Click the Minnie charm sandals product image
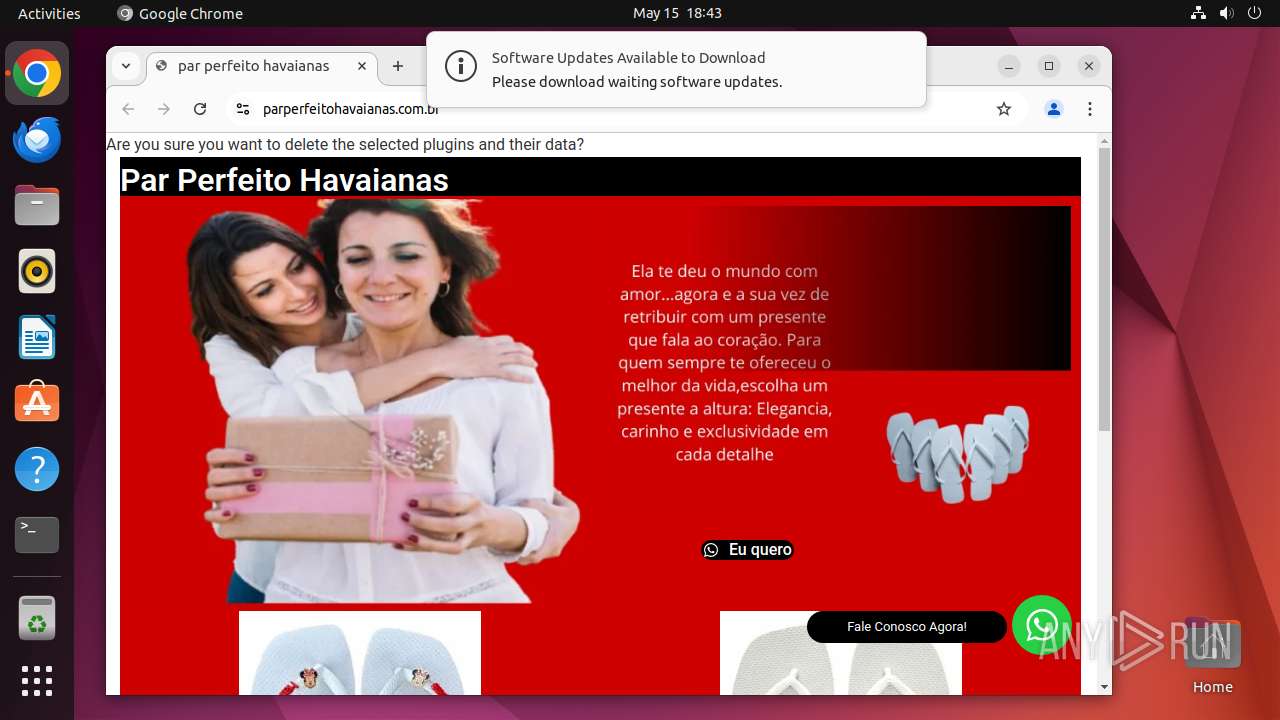 click(x=360, y=653)
